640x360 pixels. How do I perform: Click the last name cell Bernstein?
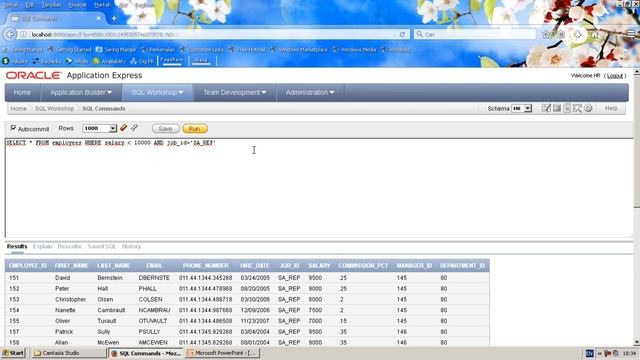[110, 278]
